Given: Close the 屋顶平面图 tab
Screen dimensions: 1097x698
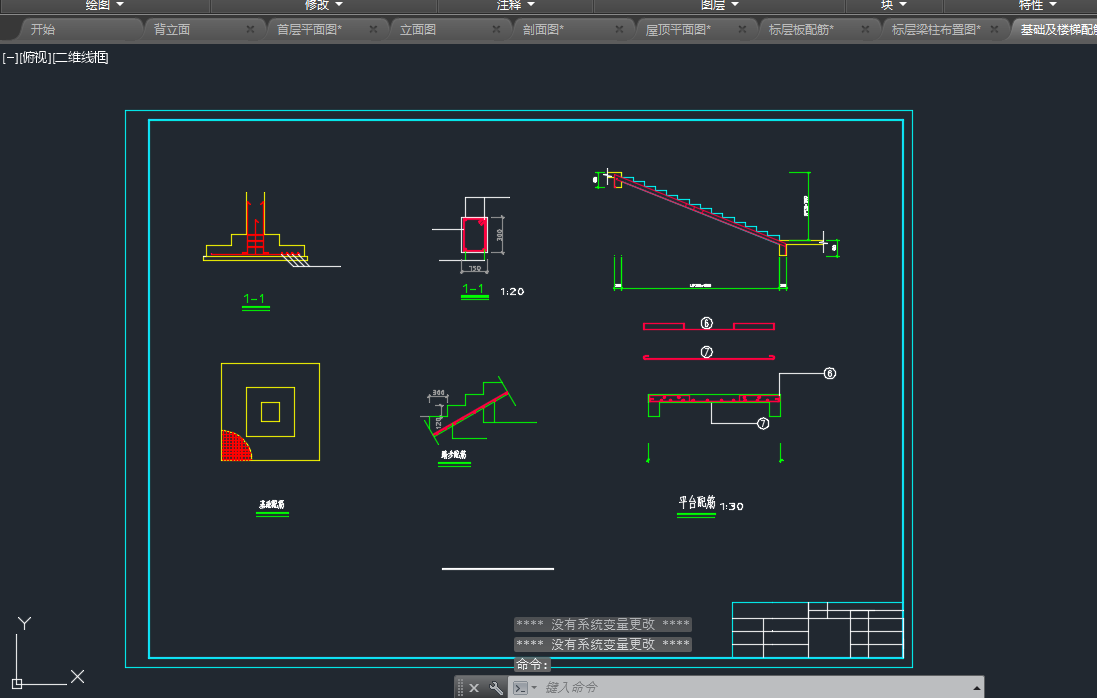Looking at the screenshot, I should click(x=742, y=29).
